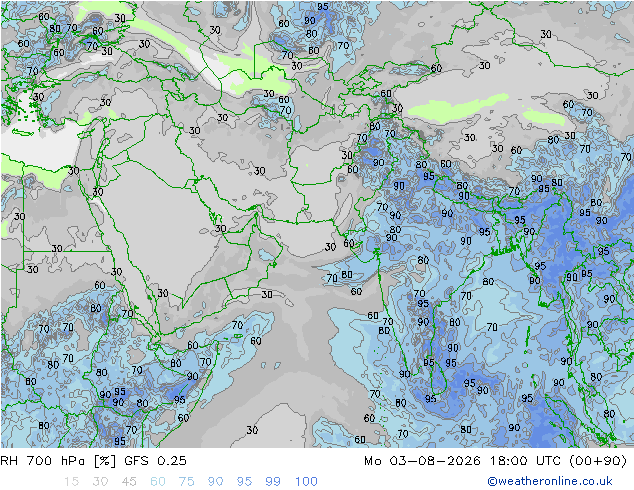Click the '18:00 UTC' time text
Image resolution: width=634 pixels, height=490 pixels.
point(525,461)
